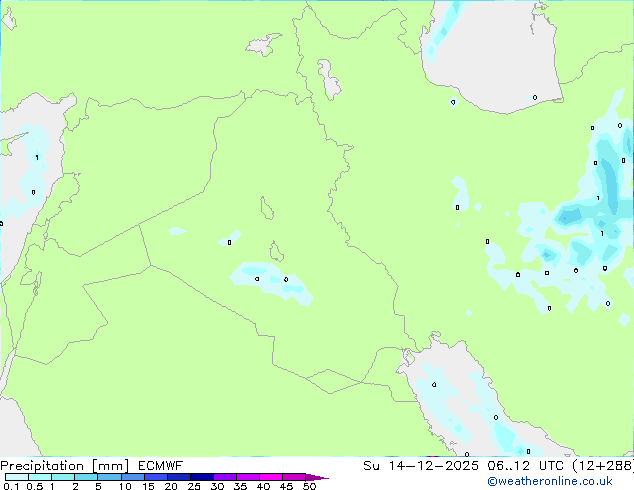Pick the 45–50 mm legend swatch
Viewport: 634px width, 490px height.
pyautogui.click(x=294, y=477)
